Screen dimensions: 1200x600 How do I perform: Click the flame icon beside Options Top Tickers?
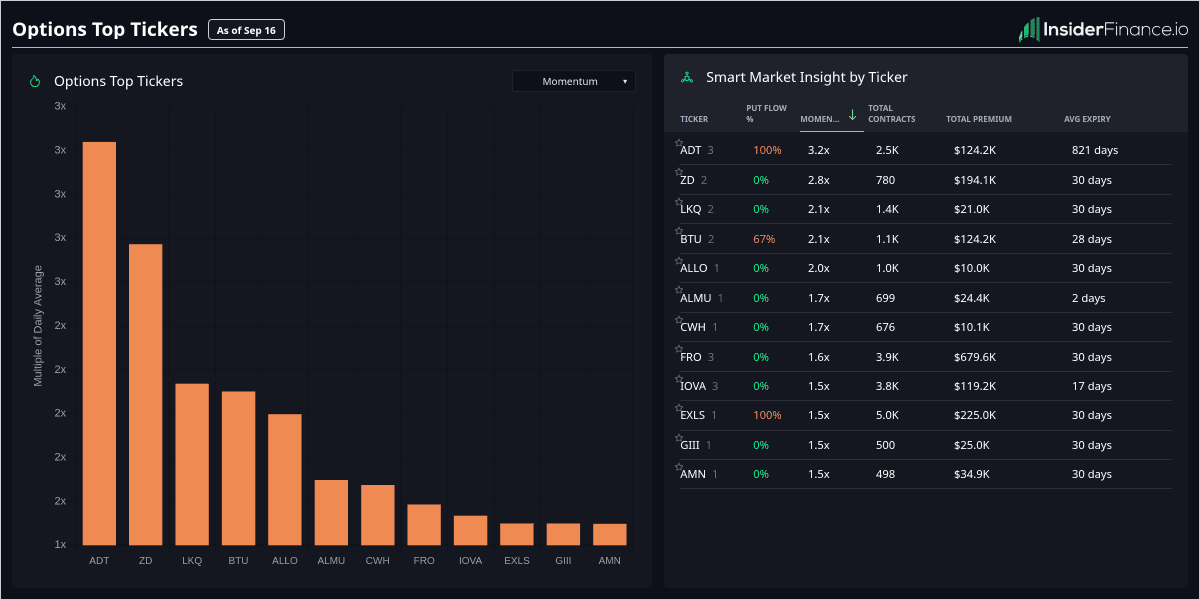click(35, 81)
